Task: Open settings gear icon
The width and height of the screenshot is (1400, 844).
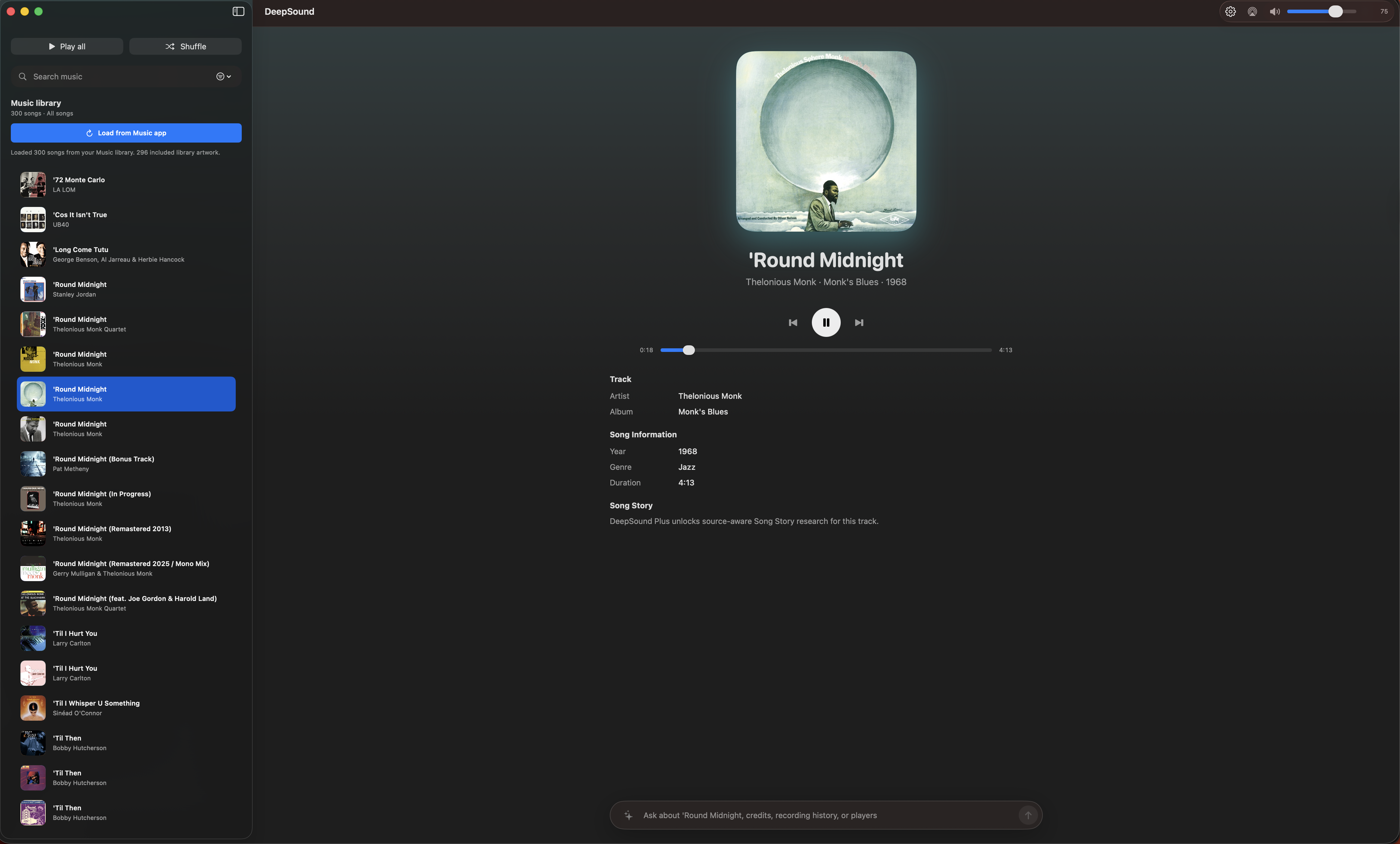Action: [1230, 11]
